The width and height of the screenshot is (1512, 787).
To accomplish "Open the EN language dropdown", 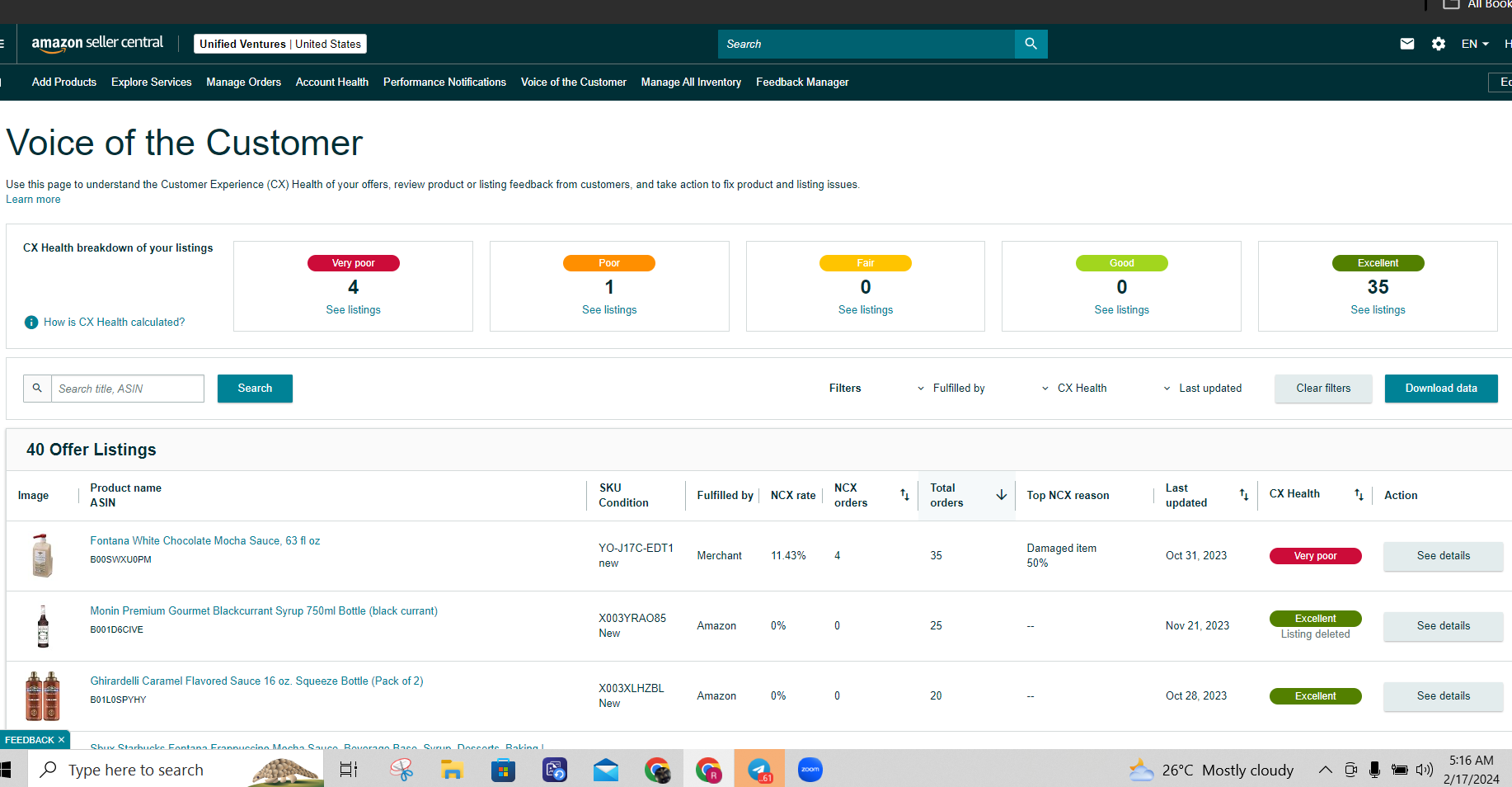I will 1475,44.
